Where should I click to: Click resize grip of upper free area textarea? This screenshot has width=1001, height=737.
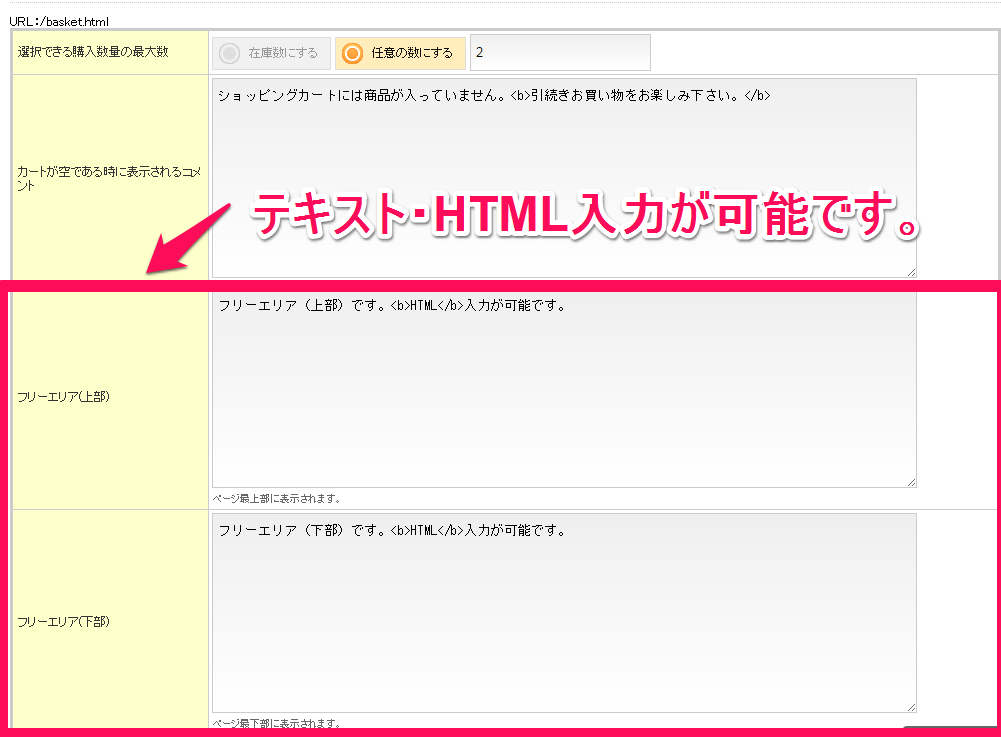pos(911,482)
